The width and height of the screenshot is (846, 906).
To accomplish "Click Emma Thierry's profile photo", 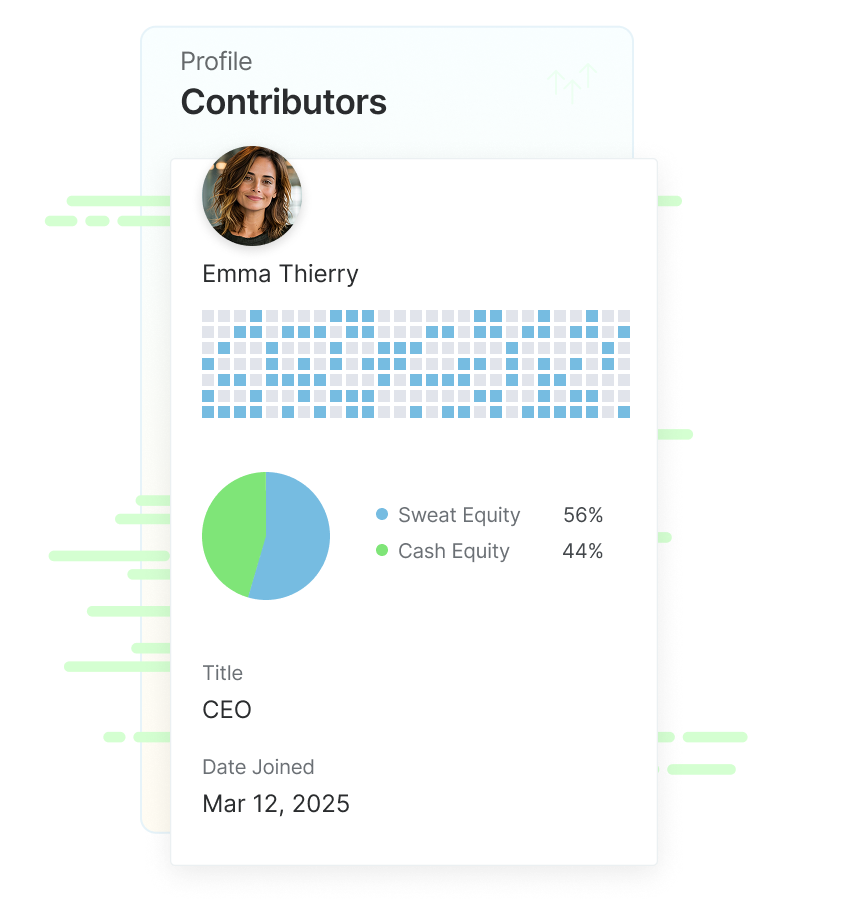I will point(252,196).
